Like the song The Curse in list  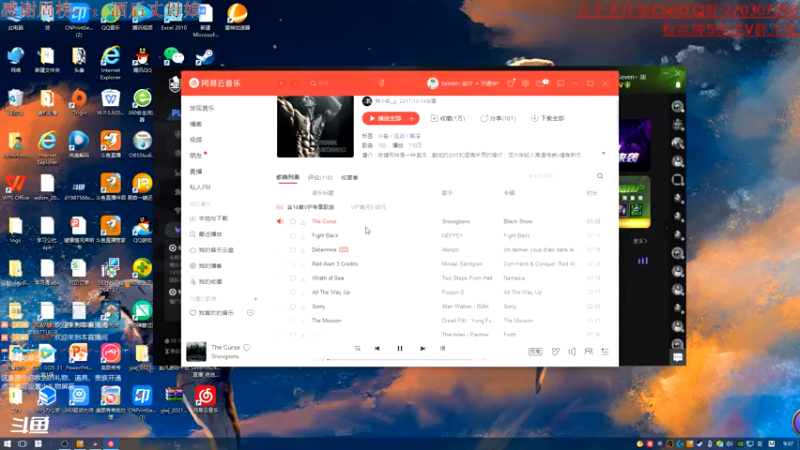(293, 221)
